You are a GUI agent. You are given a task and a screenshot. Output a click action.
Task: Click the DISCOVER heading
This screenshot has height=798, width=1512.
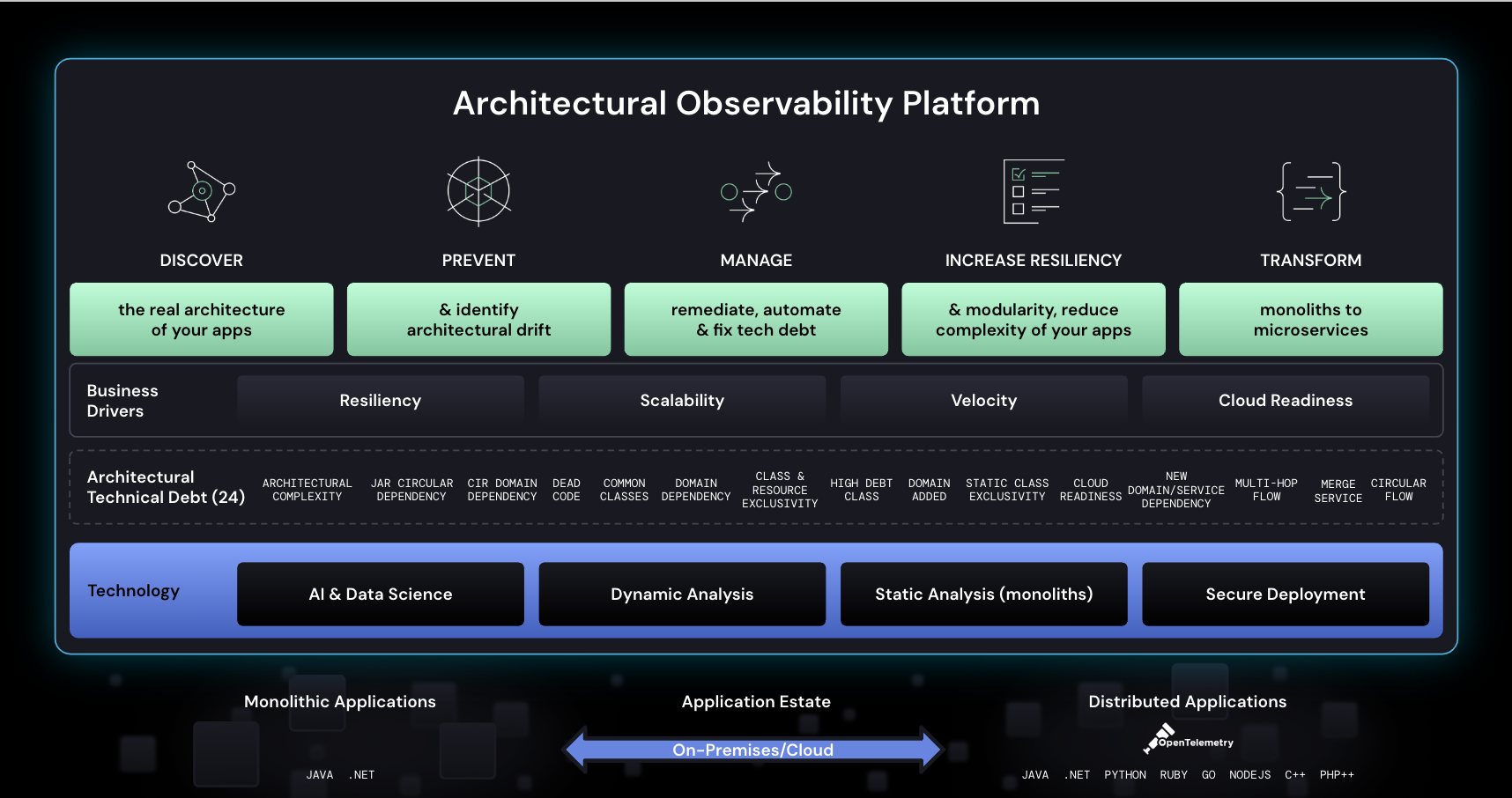point(202,261)
